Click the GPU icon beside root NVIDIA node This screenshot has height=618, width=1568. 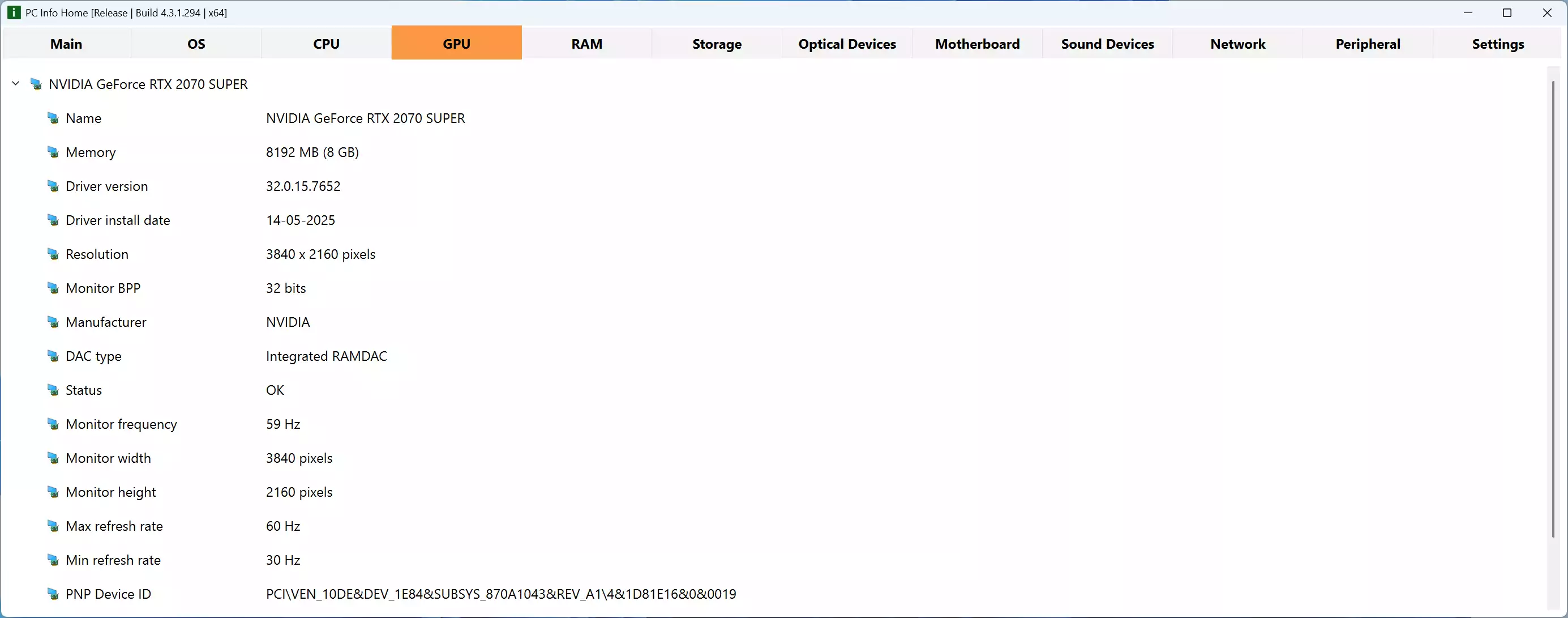coord(37,84)
